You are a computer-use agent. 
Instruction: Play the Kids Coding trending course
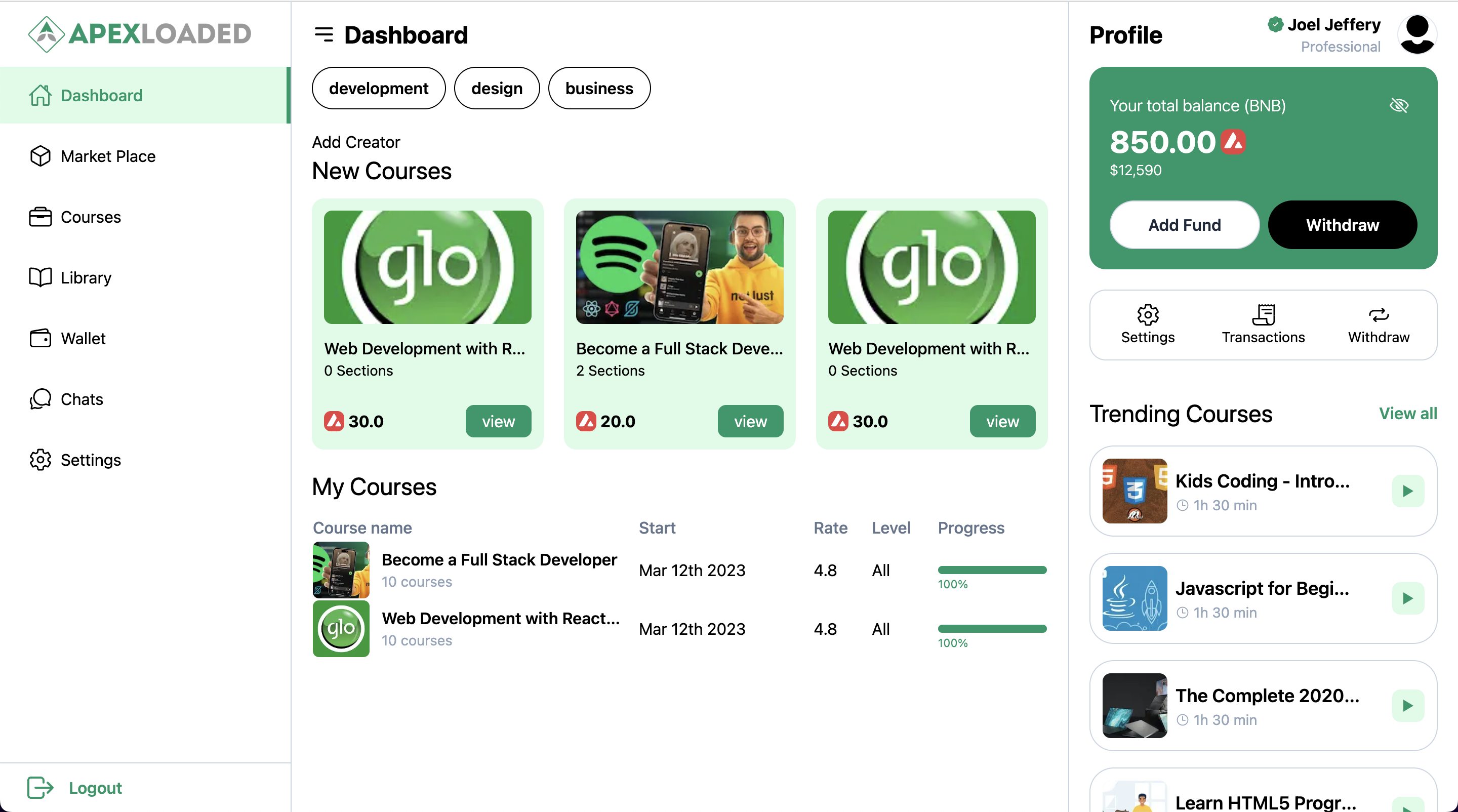tap(1407, 491)
